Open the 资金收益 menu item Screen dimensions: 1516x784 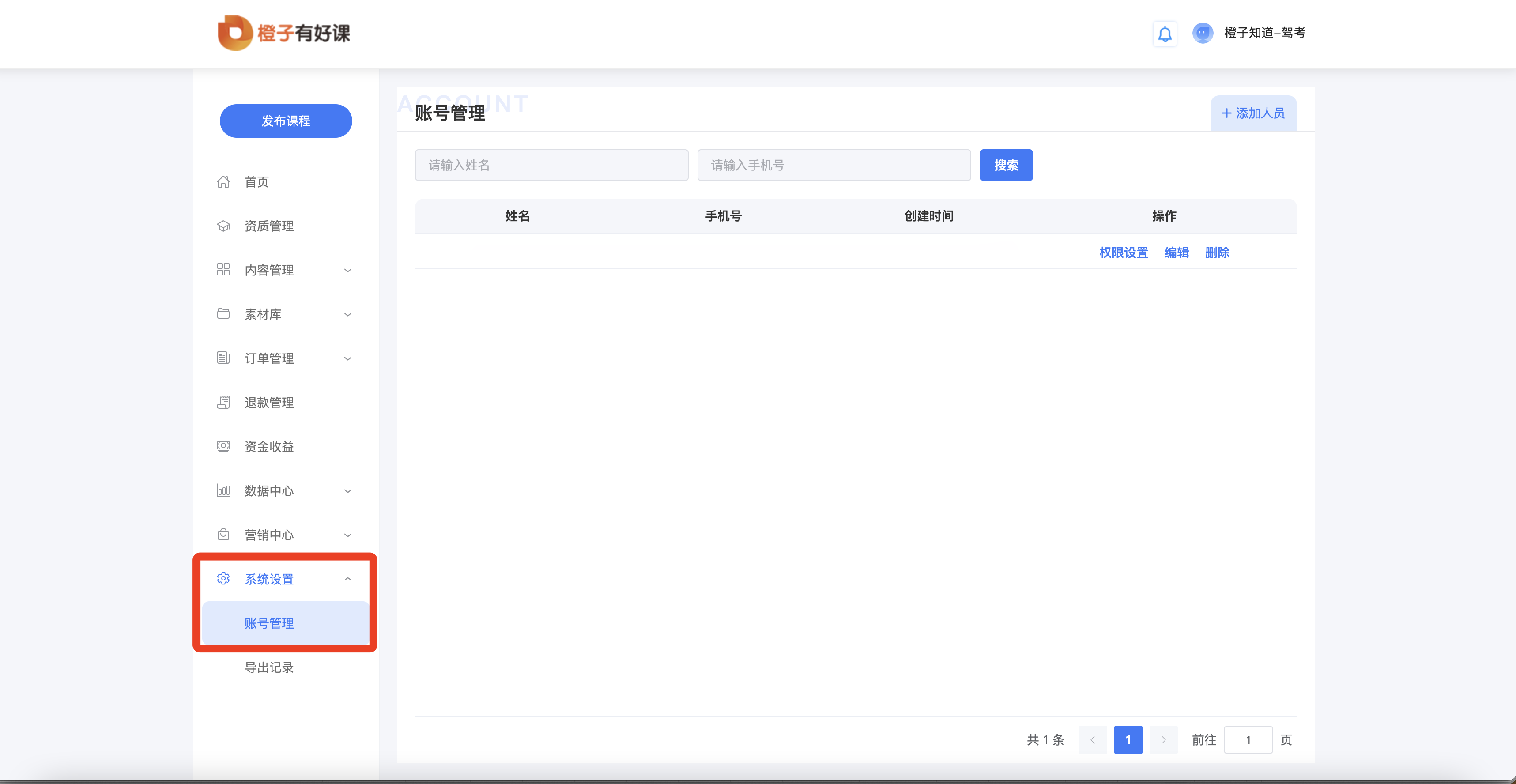pyautogui.click(x=286, y=447)
